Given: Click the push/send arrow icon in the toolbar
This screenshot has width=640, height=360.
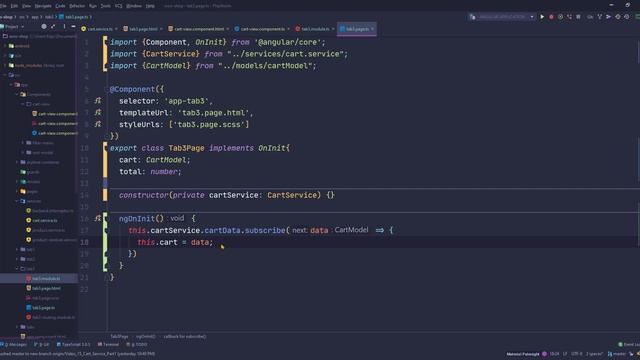Looking at the screenshot, I should click(x=609, y=17).
